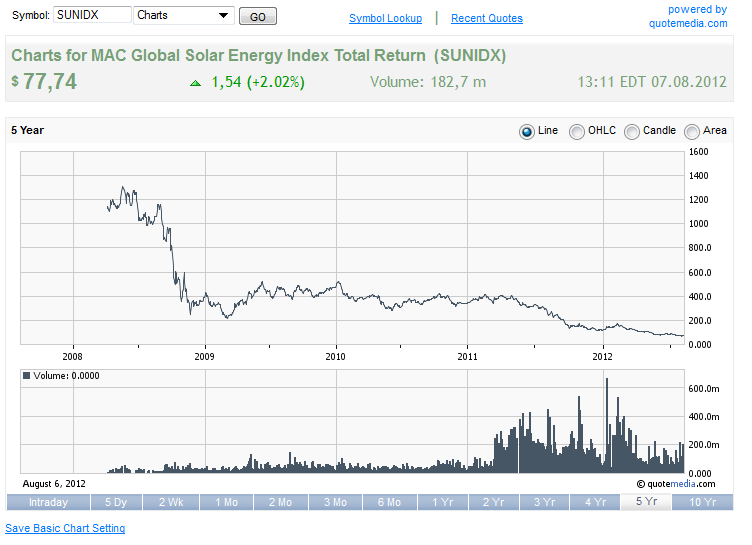Screen dimensions: 752x545
Task: Click the green up-arrow price change icon
Action: [195, 83]
